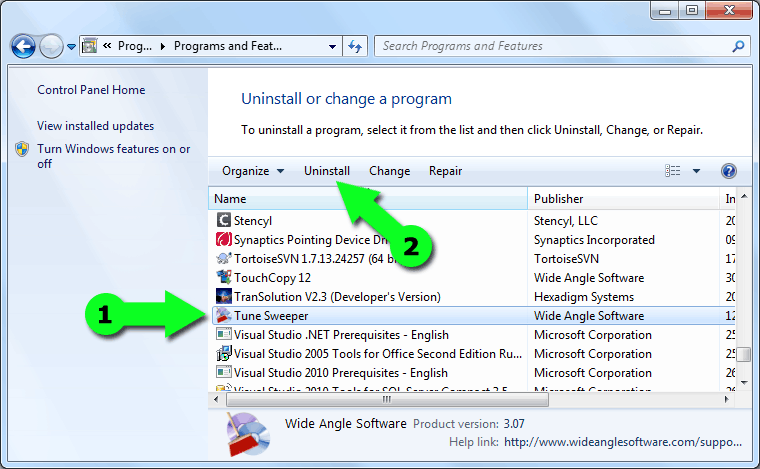Click the search magnifier icon
The image size is (760, 469).
coord(738,46)
